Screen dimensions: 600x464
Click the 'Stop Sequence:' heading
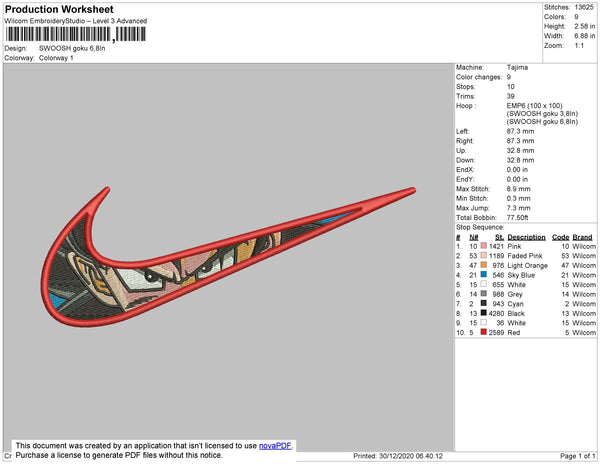480,227
